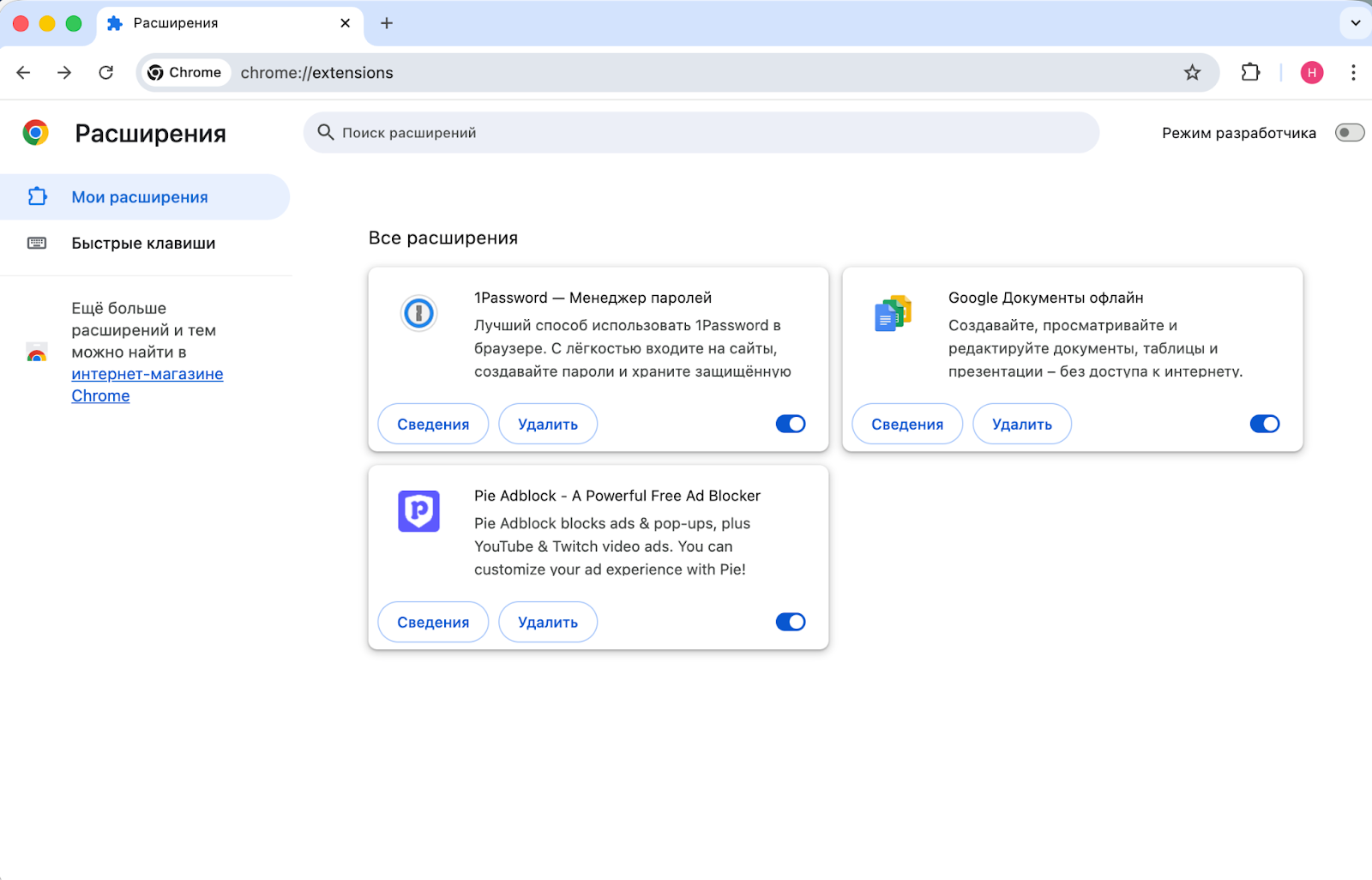Select the Расширения browser tab
The image size is (1372, 880).
[x=230, y=23]
